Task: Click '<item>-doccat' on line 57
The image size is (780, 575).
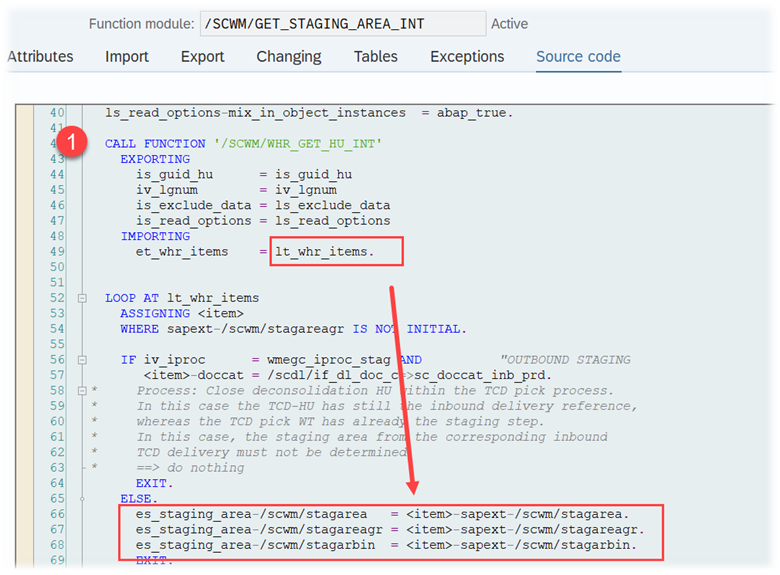Action: (x=194, y=375)
